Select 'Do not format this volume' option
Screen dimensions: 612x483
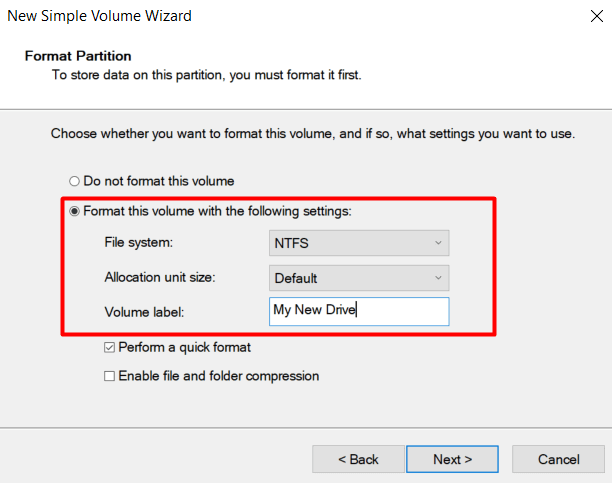74,182
